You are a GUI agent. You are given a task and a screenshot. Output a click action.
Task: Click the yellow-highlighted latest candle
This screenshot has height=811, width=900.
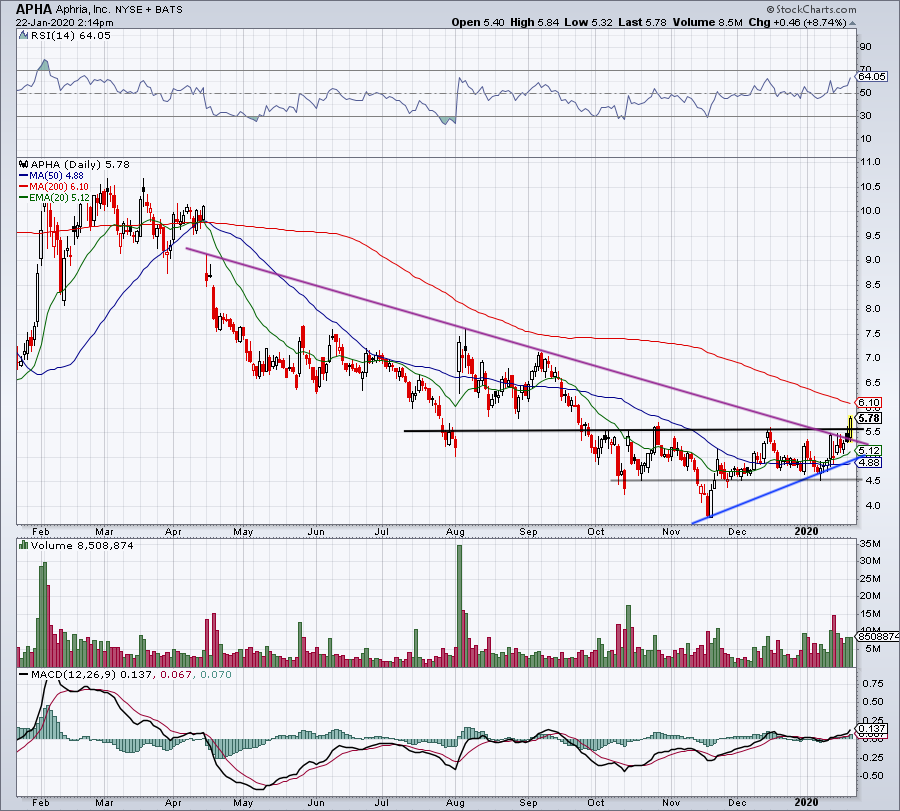[x=850, y=427]
